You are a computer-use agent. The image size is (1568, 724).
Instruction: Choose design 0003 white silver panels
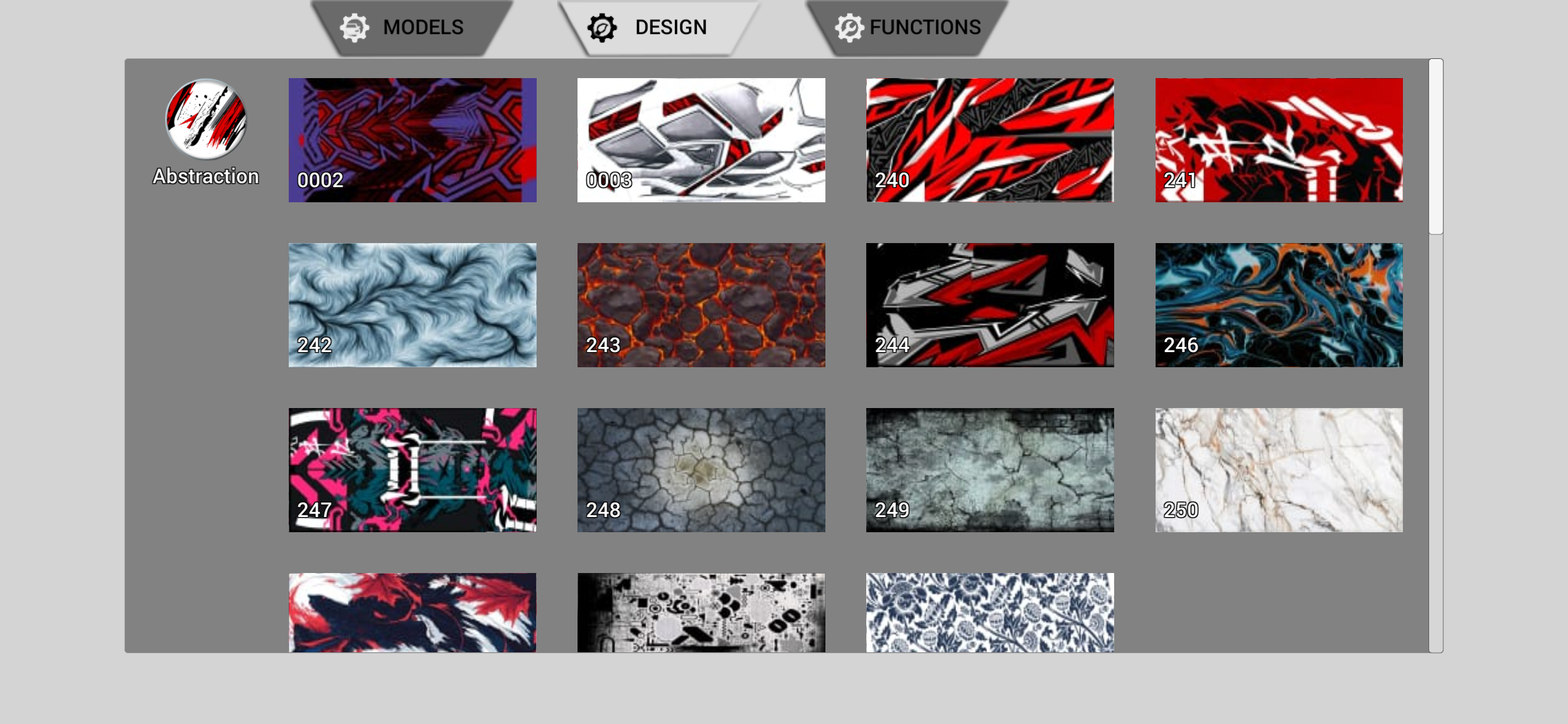(701, 140)
